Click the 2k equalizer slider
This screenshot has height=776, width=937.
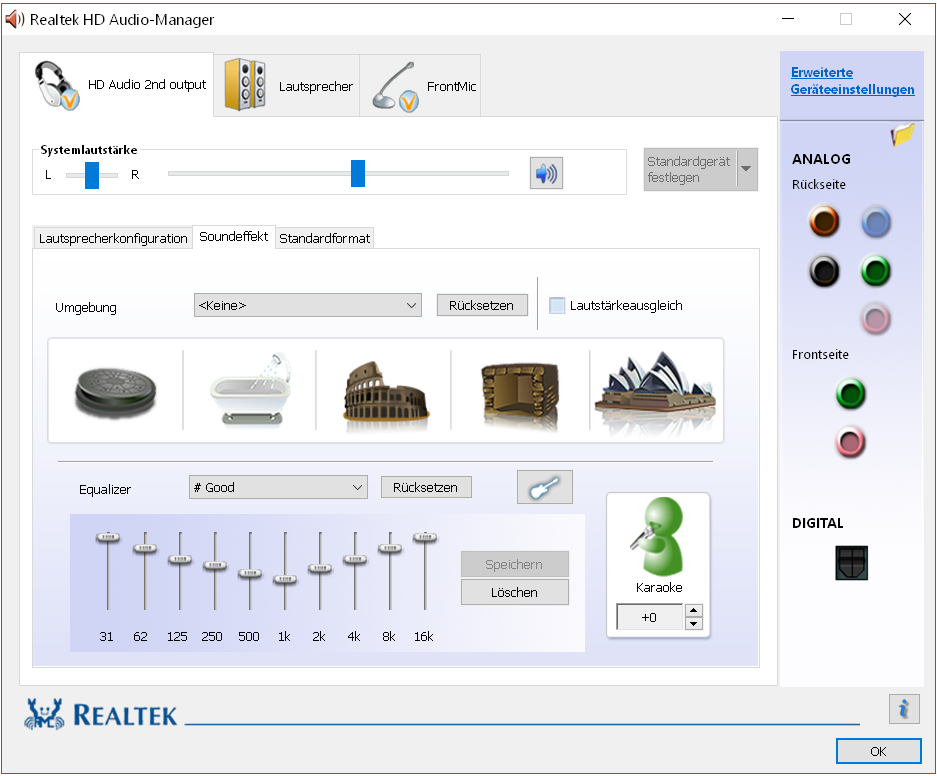[x=320, y=568]
